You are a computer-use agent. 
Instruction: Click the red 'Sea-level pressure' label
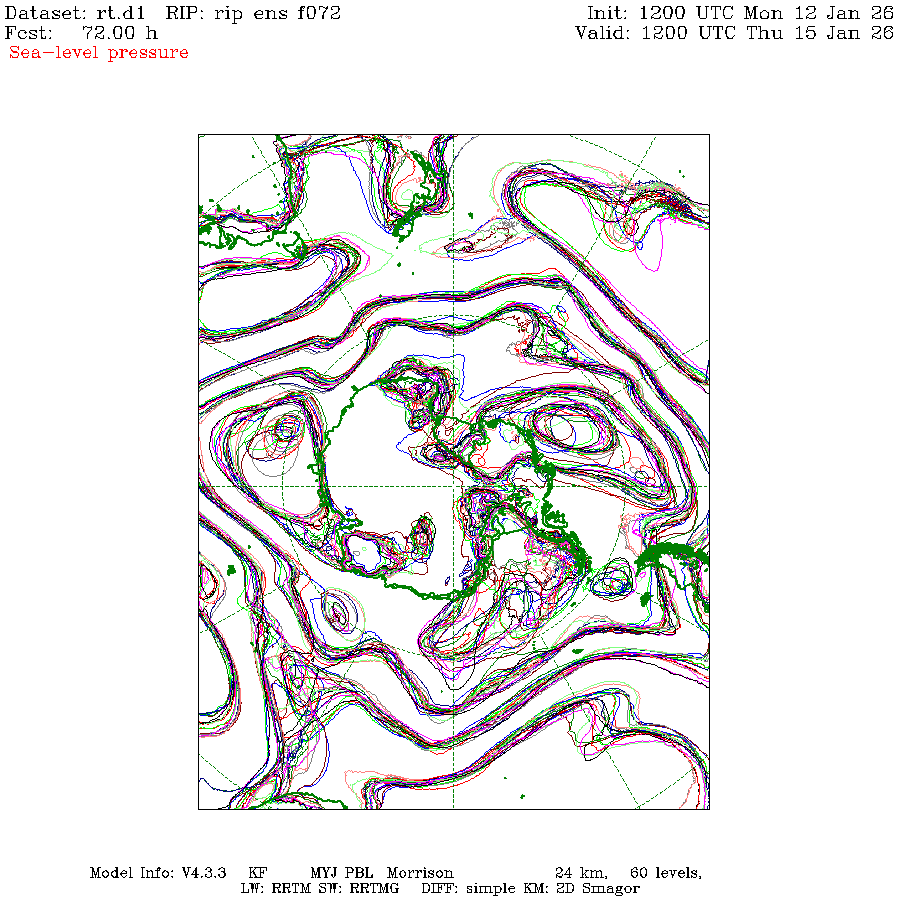click(99, 53)
